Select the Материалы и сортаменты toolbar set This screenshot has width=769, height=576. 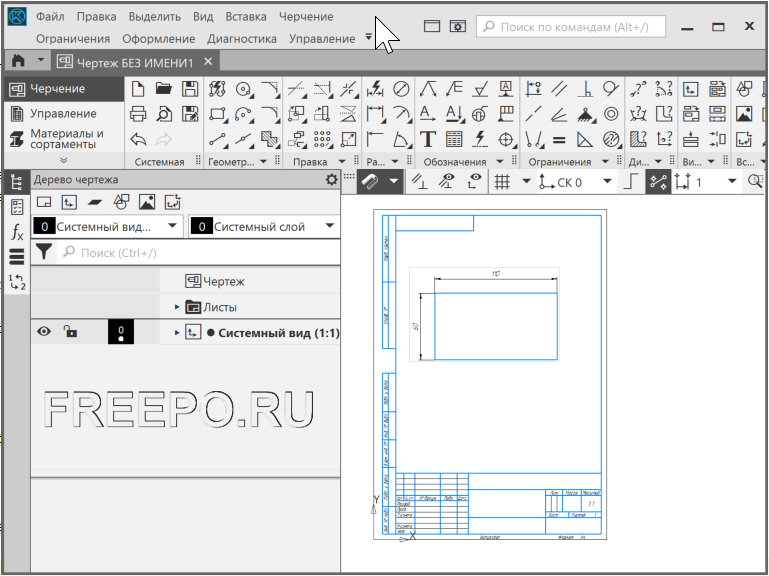[x=63, y=139]
